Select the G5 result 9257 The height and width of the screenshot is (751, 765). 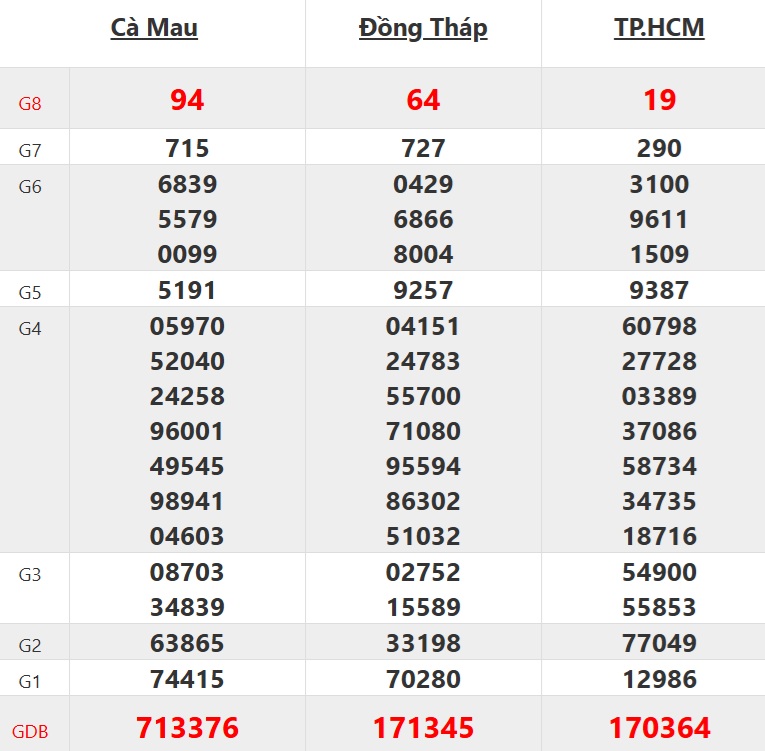[423, 291]
